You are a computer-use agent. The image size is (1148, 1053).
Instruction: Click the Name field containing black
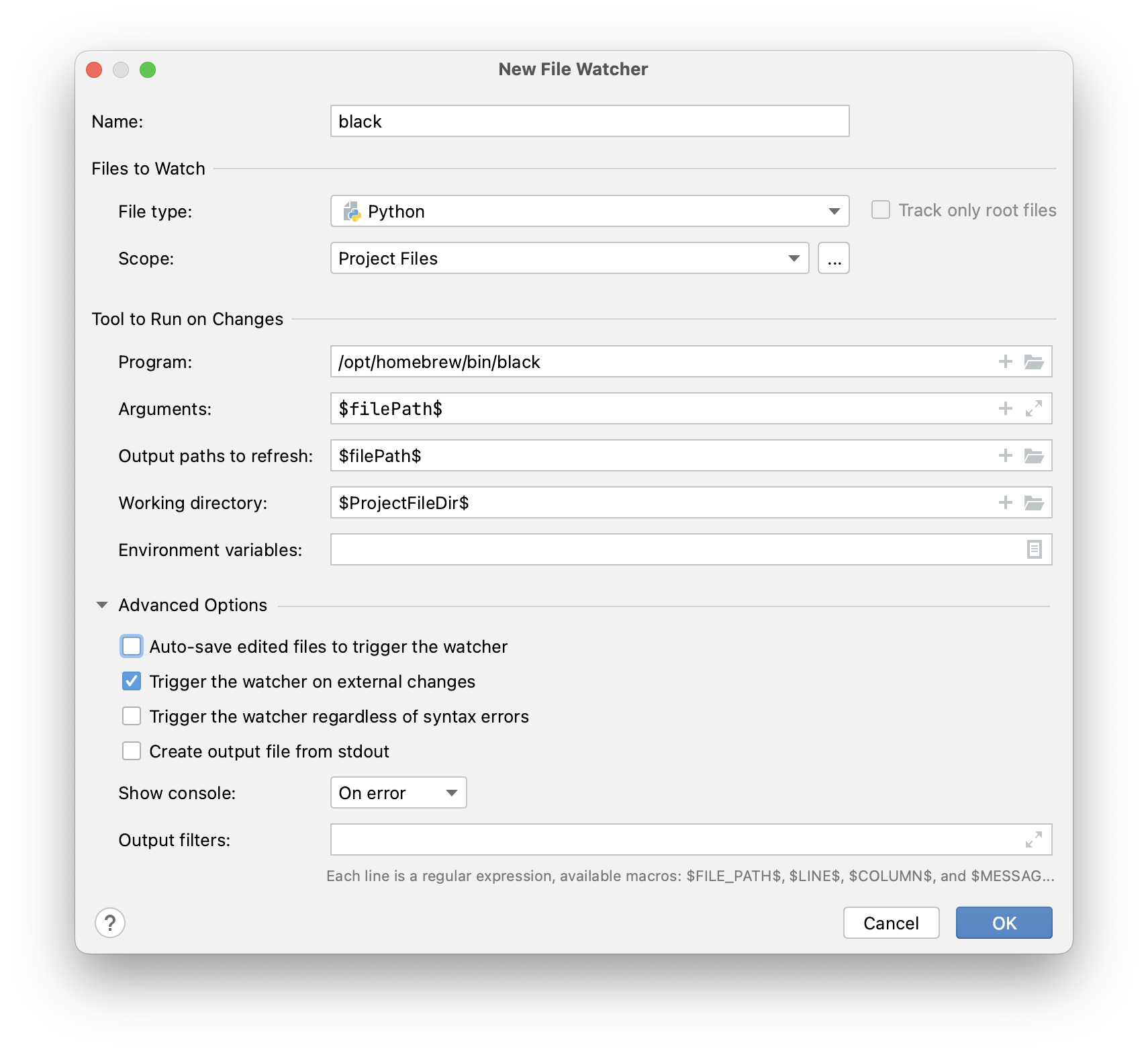589,121
